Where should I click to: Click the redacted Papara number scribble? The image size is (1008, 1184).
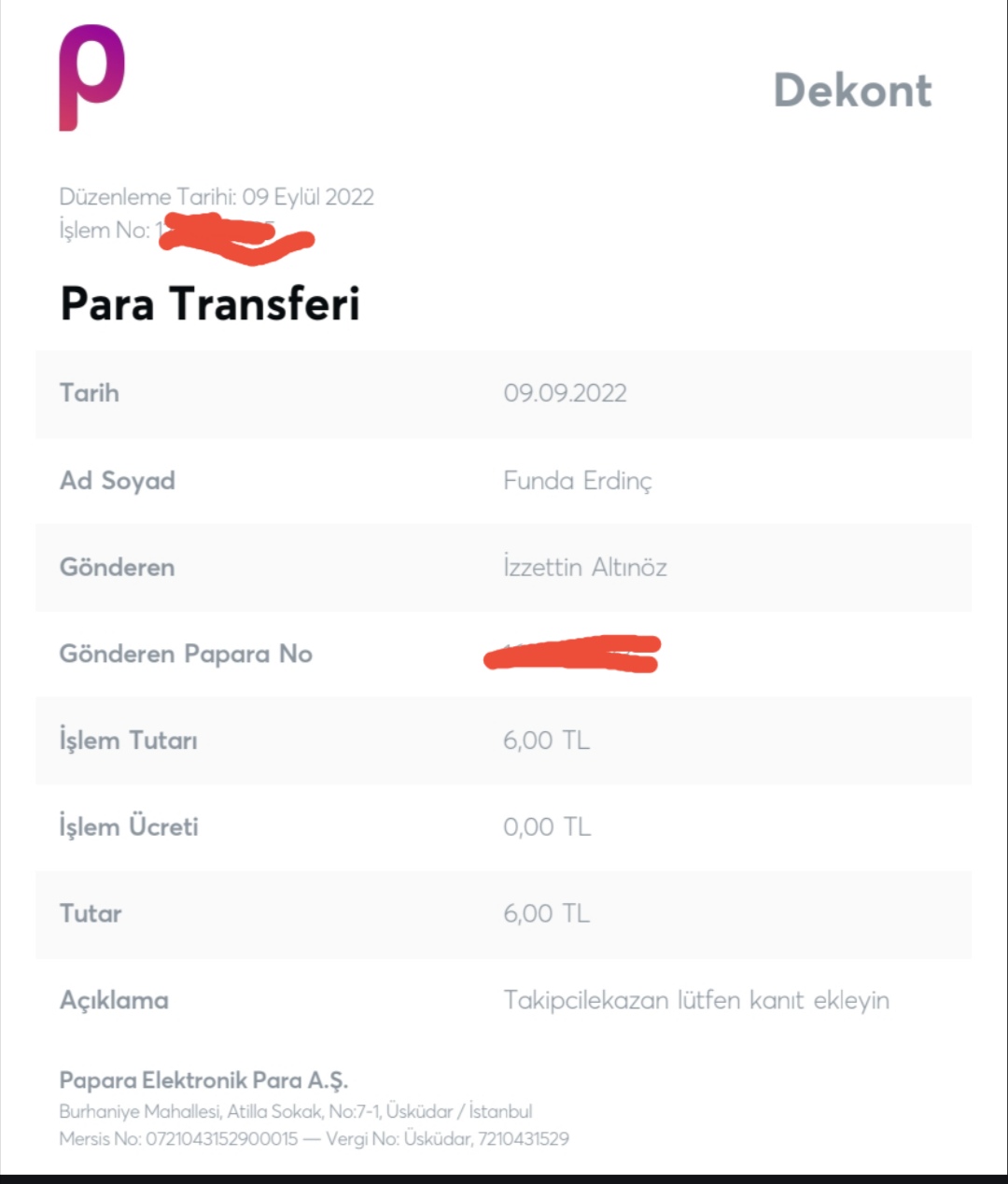572,653
